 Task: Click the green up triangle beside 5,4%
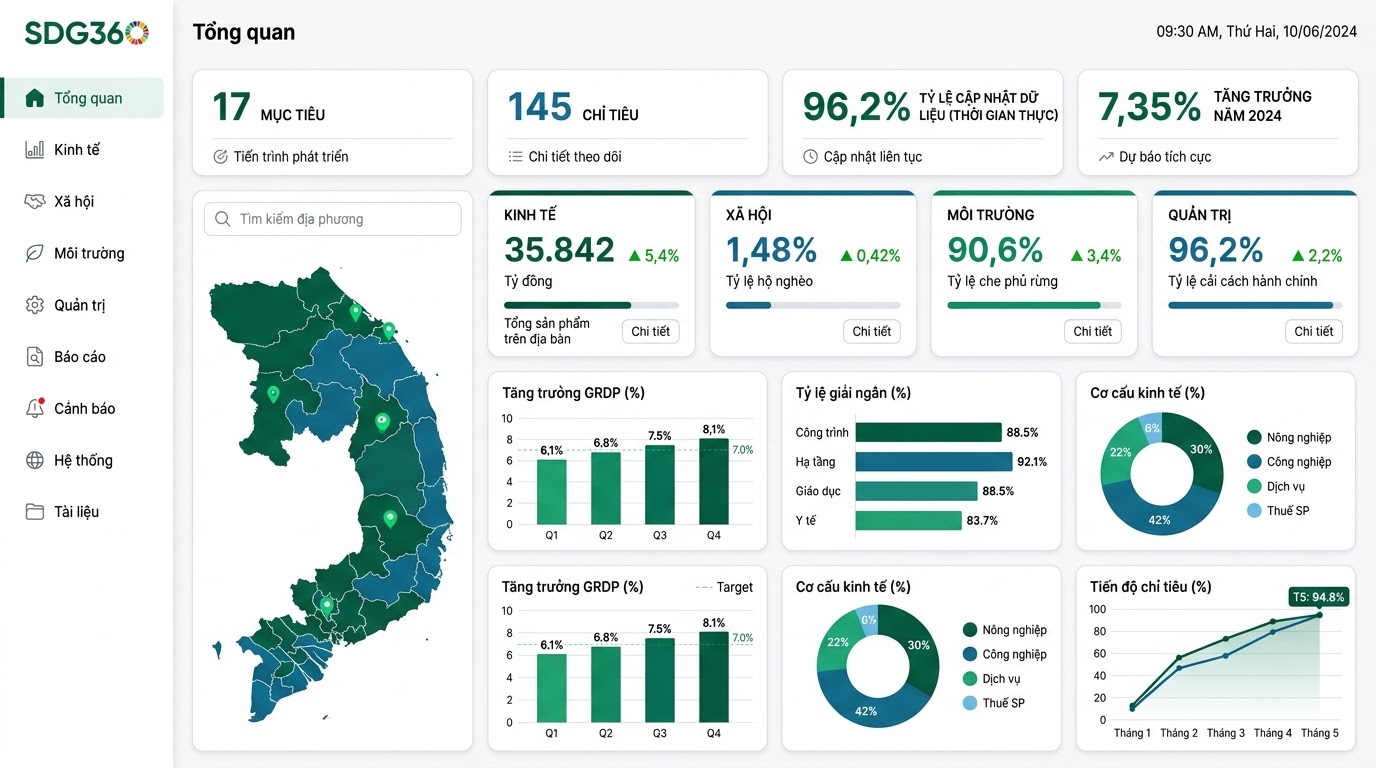pyautogui.click(x=634, y=256)
